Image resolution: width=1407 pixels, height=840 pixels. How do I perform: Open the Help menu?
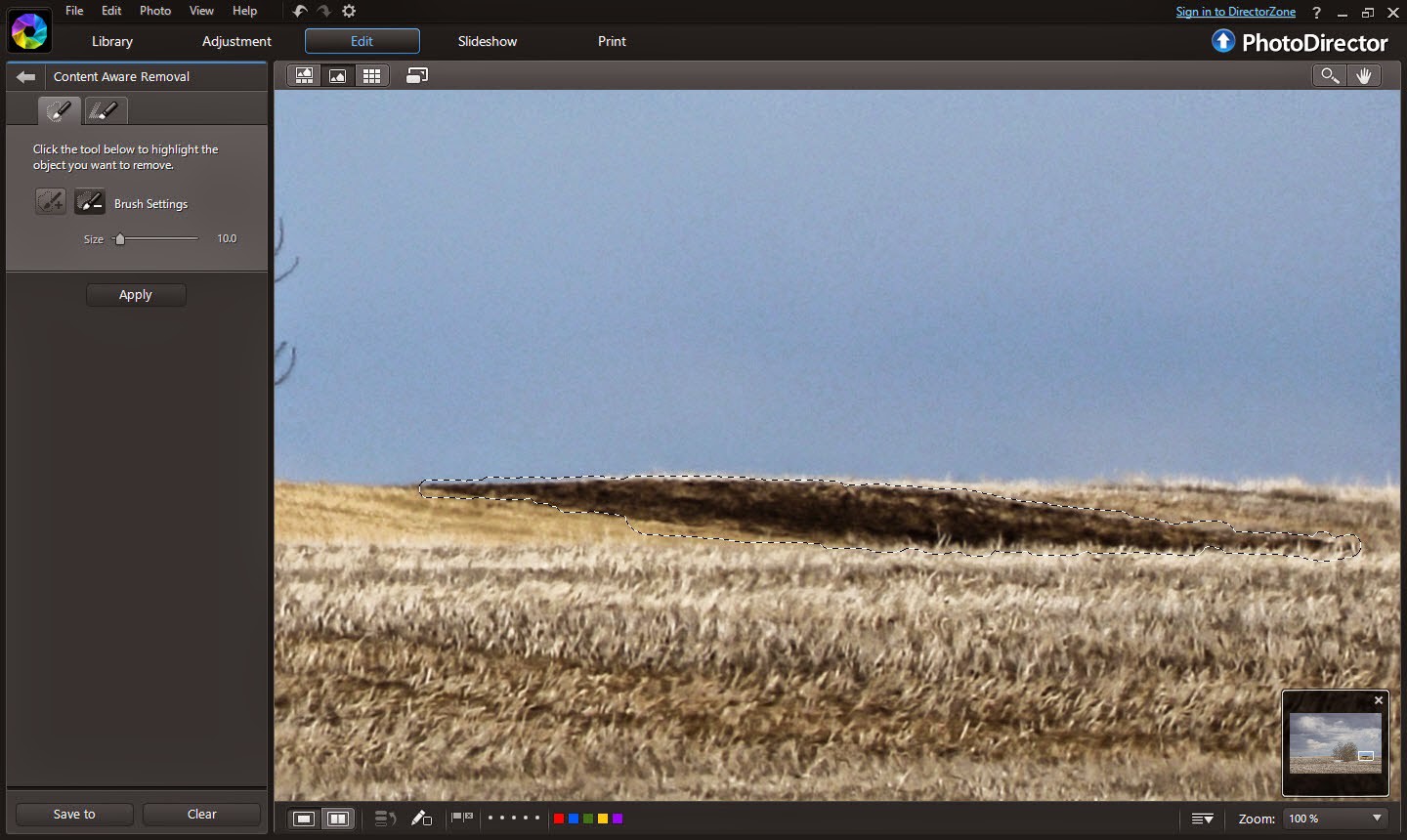[244, 11]
